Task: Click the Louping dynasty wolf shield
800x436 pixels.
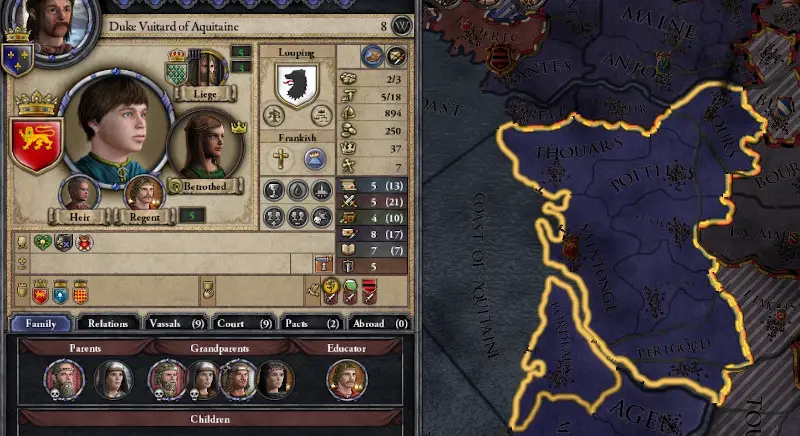Action: [x=297, y=85]
